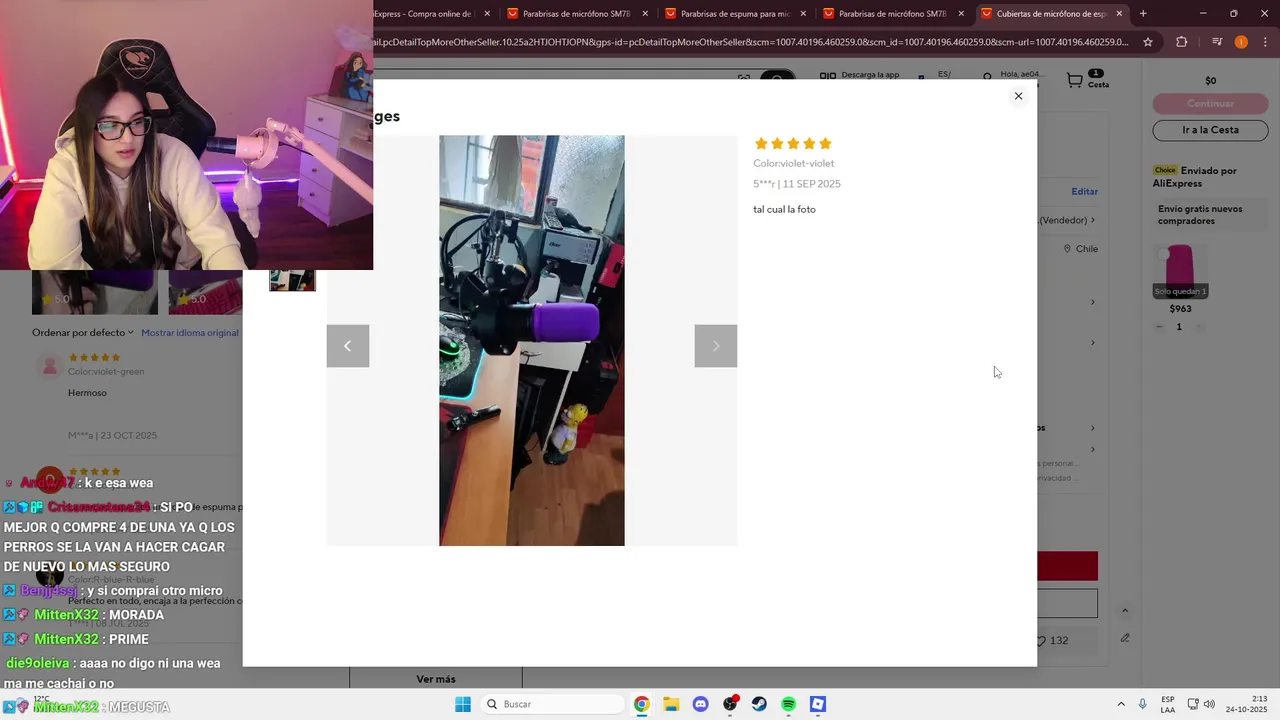This screenshot has height=720, width=1280.
Task: Click 'Descarga la app' QR icon
Action: pos(828,76)
